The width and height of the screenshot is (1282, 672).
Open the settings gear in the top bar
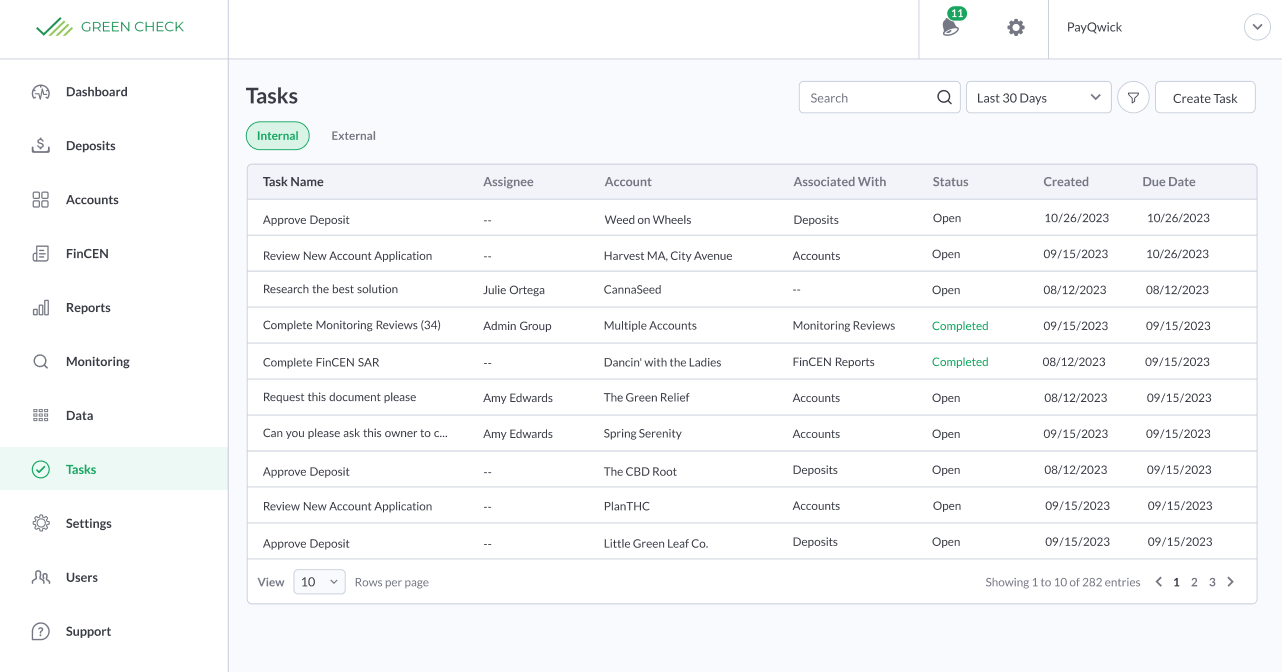1015,27
